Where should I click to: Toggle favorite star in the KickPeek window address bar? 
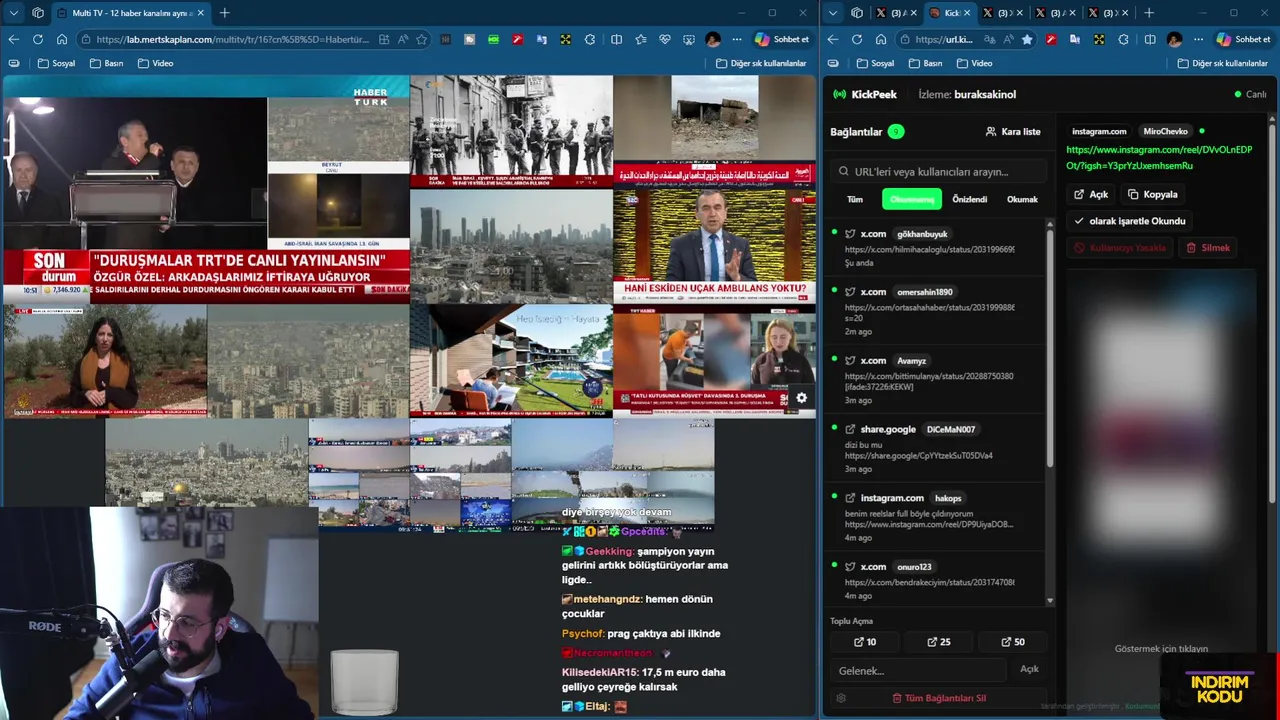tap(1026, 39)
